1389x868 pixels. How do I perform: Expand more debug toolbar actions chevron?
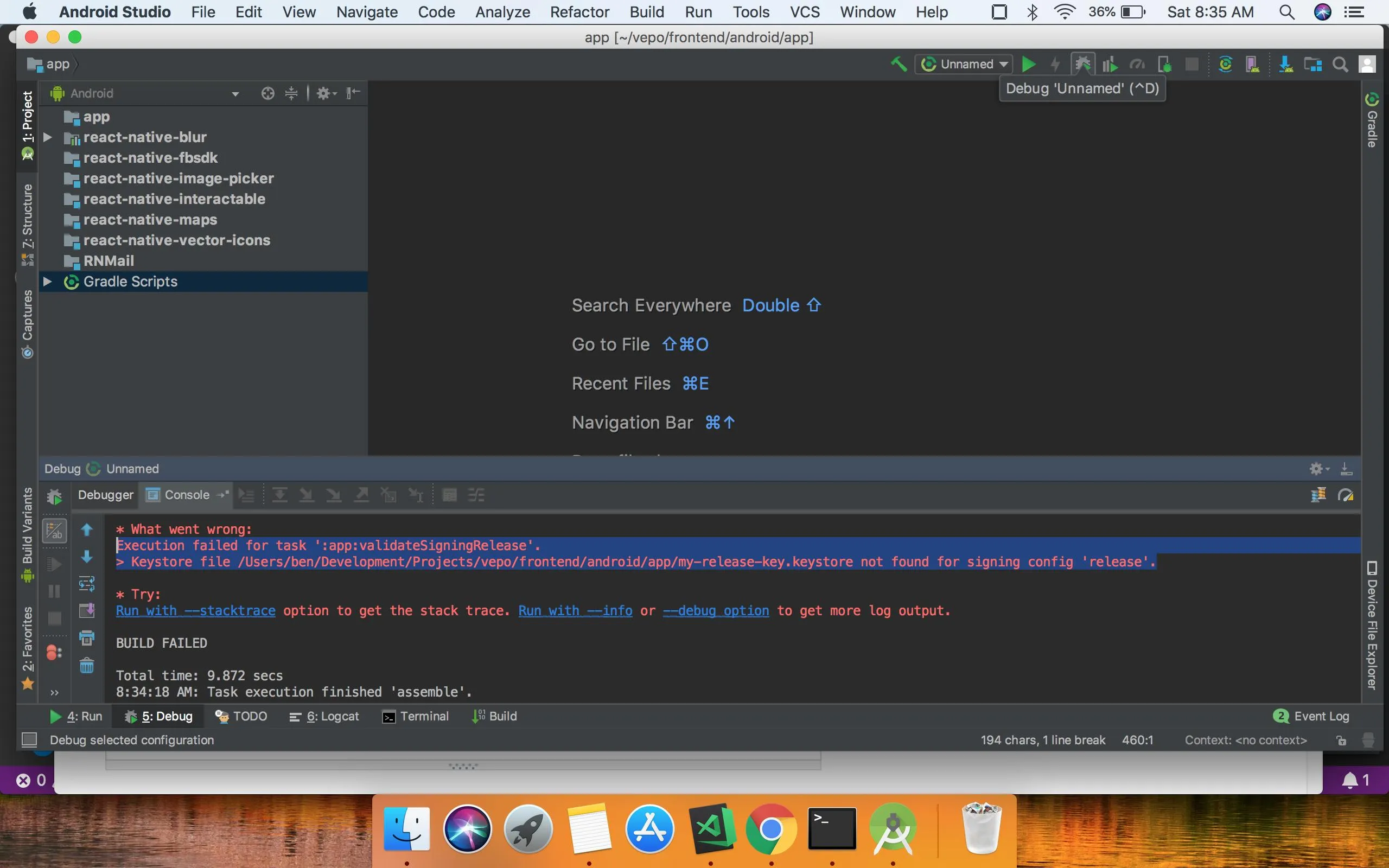(x=54, y=692)
